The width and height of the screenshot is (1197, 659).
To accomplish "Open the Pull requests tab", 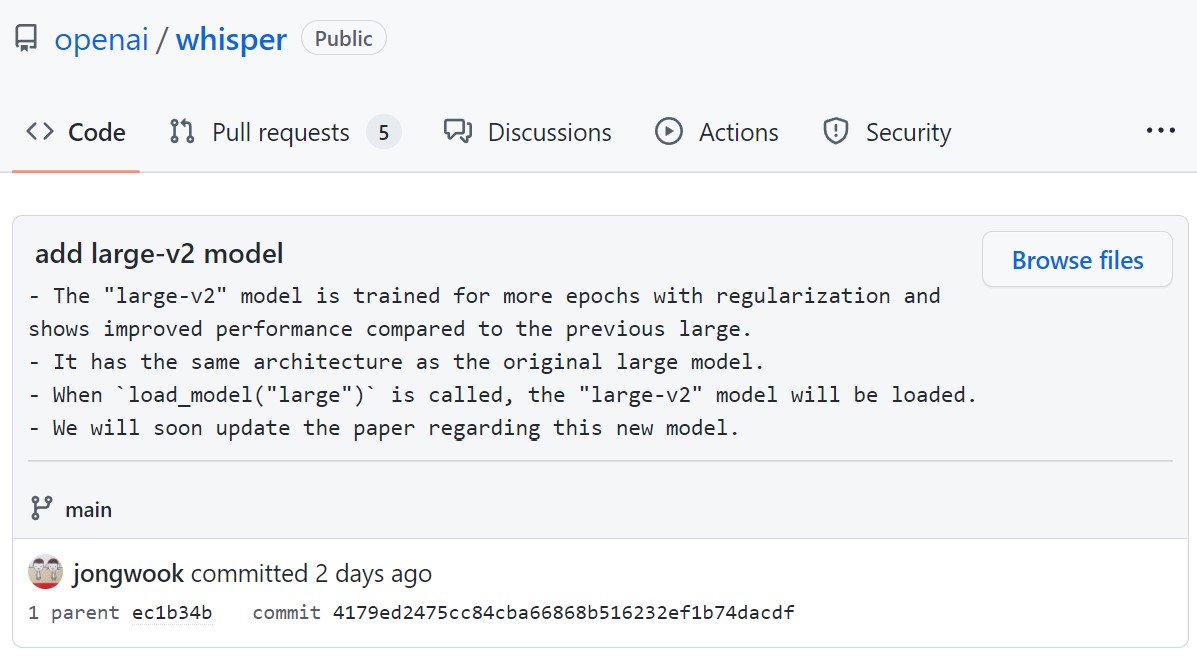I will click(x=285, y=132).
